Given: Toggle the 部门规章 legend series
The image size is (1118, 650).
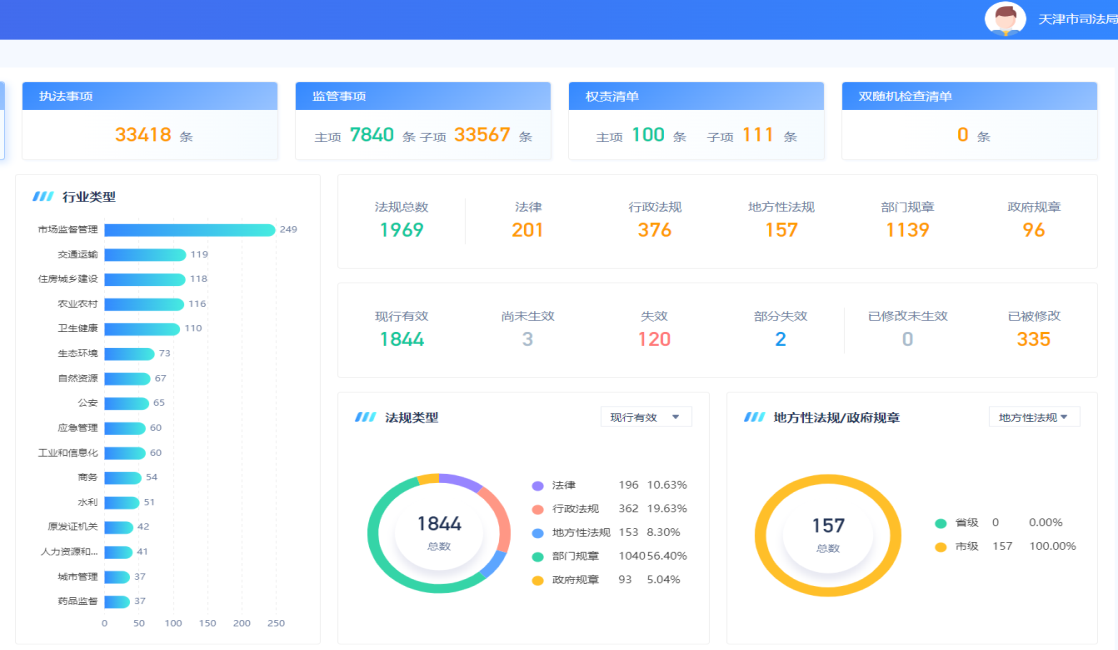Looking at the screenshot, I should coord(575,556).
